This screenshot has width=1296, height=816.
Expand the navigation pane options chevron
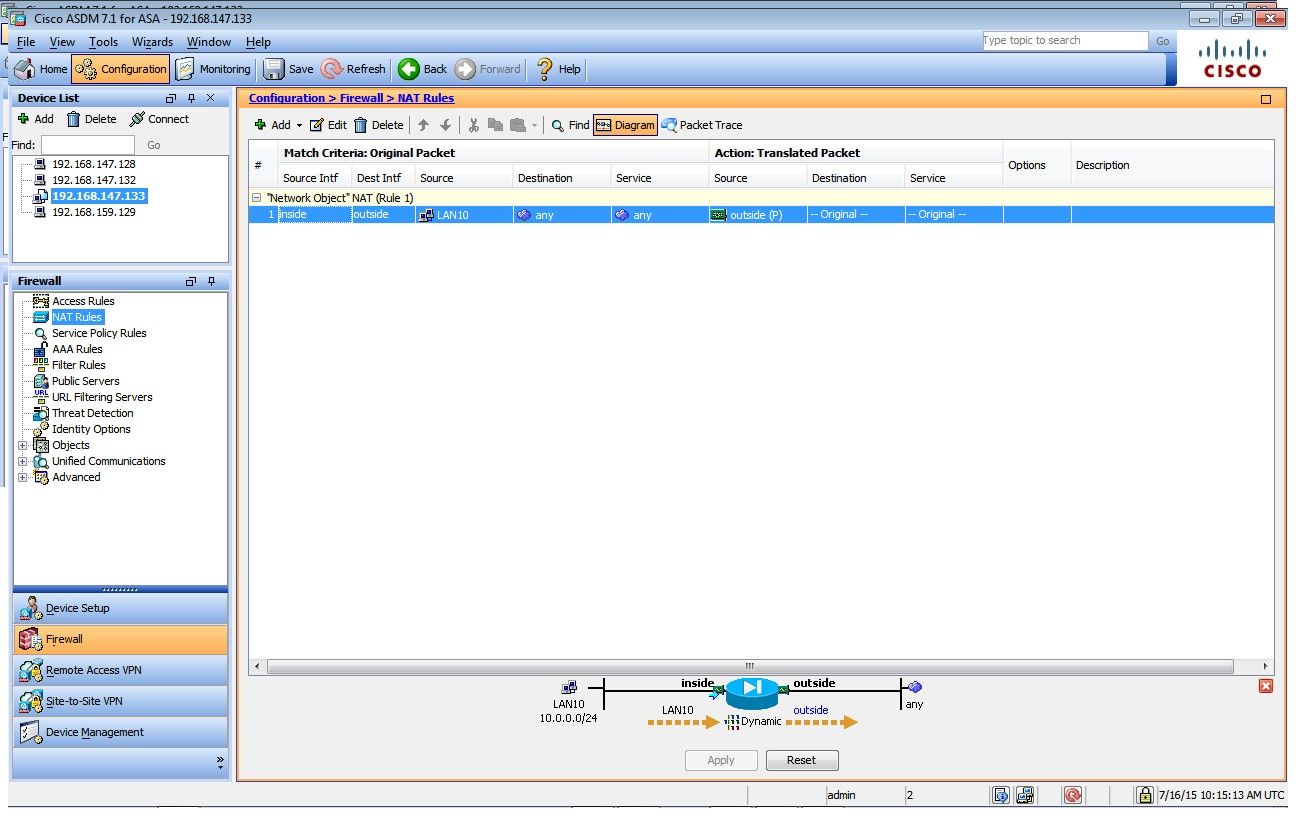click(220, 762)
